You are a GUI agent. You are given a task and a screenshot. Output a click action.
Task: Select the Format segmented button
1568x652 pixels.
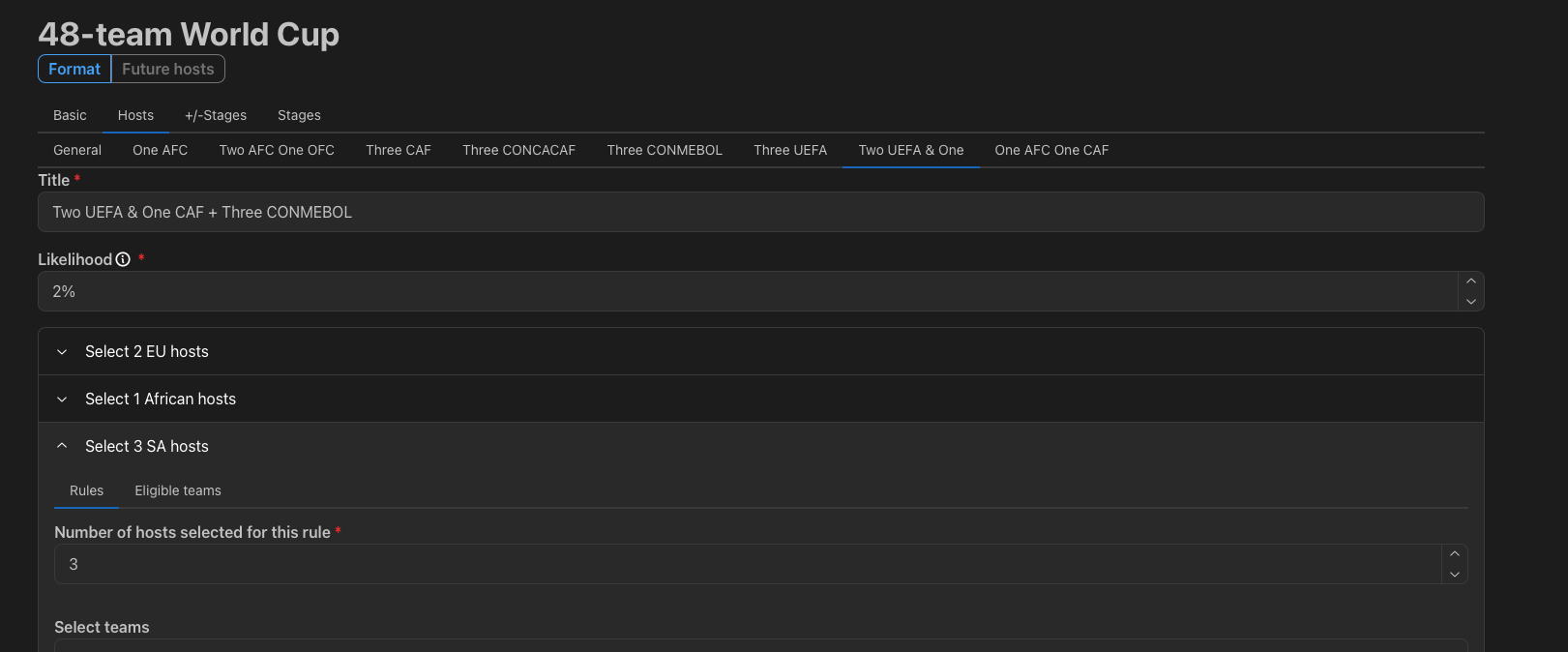coord(74,69)
